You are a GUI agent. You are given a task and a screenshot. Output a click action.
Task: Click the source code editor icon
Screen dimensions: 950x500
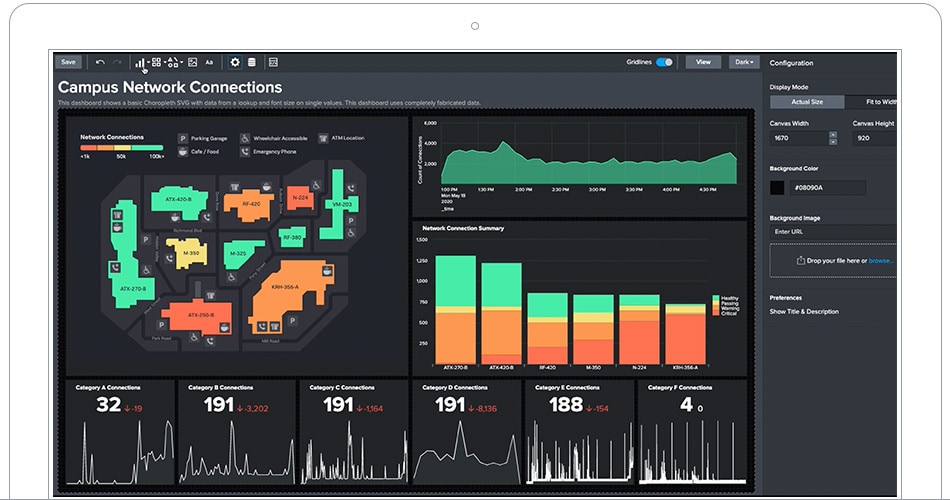pyautogui.click(x=273, y=62)
